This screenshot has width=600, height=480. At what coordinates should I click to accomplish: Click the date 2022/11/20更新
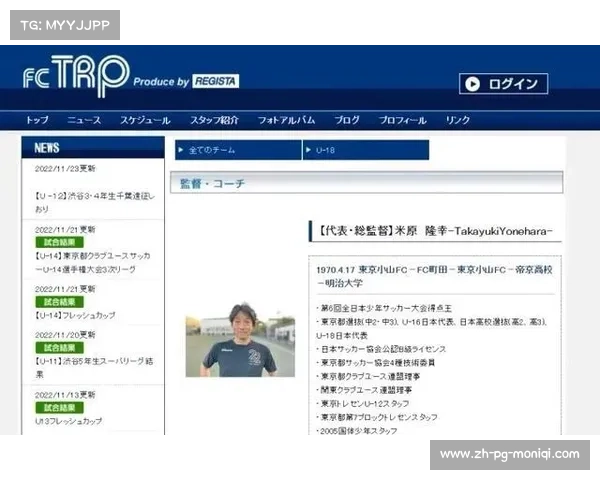coord(65,335)
